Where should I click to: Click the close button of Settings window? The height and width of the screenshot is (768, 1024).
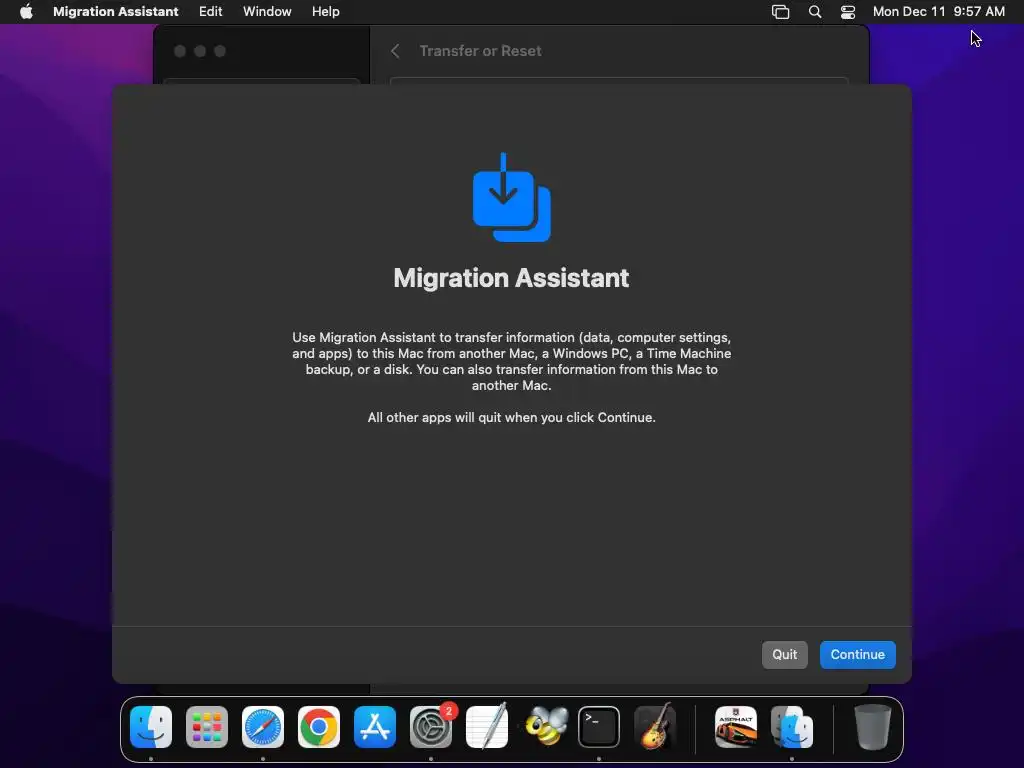click(x=180, y=51)
